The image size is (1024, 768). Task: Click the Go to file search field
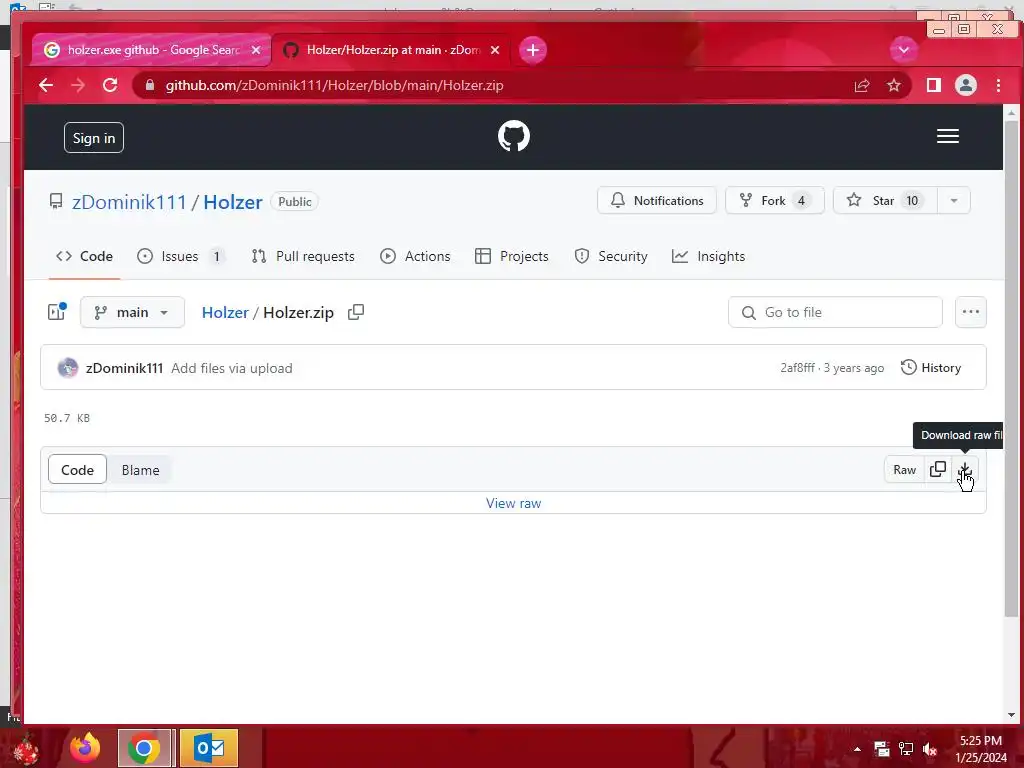(835, 312)
